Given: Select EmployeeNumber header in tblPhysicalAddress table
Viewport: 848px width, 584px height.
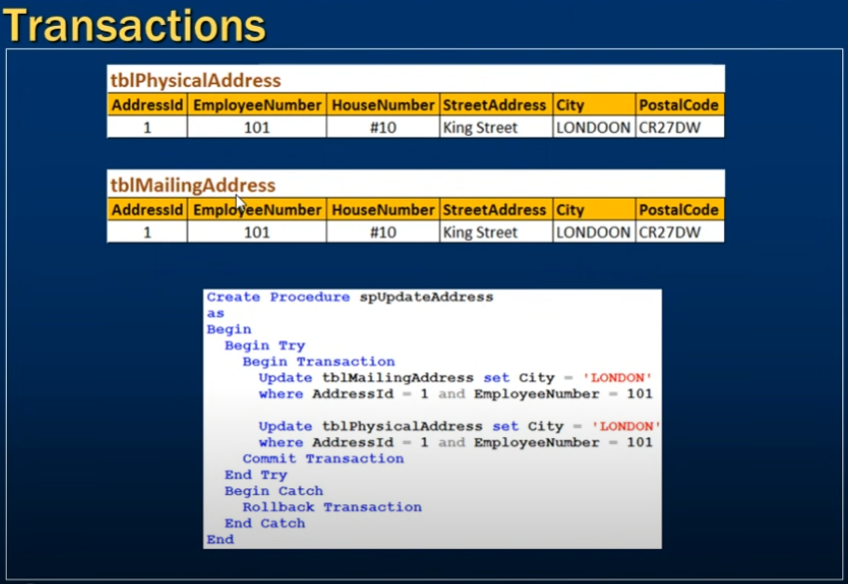Looking at the screenshot, I should [x=257, y=105].
